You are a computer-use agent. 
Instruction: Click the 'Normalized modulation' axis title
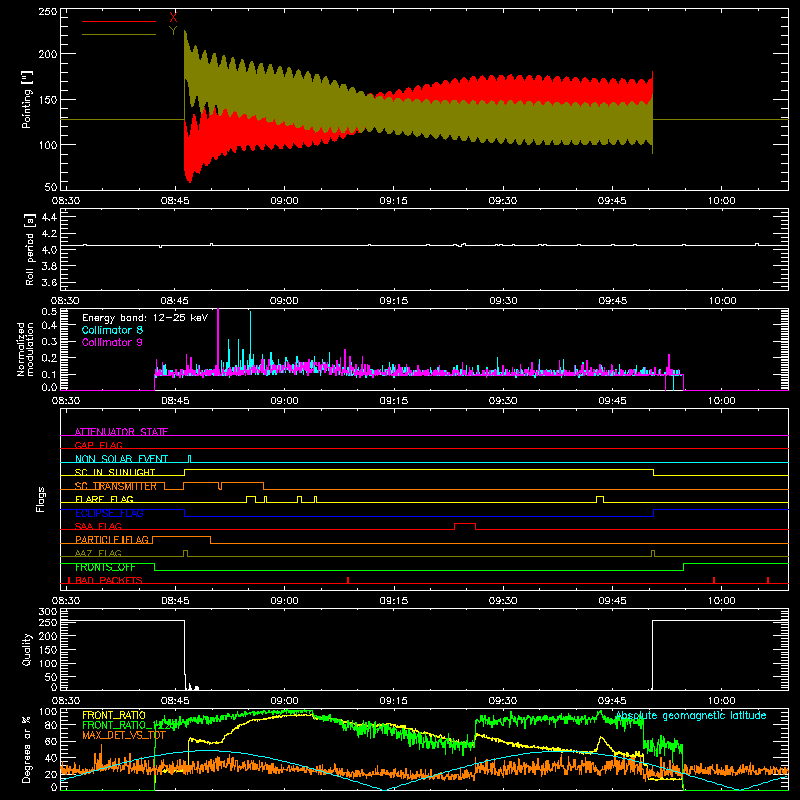click(26, 349)
